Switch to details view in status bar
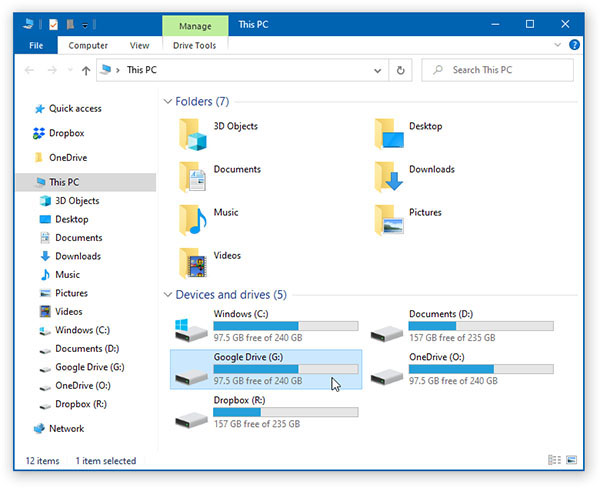The width and height of the screenshot is (600, 488). coord(553,460)
